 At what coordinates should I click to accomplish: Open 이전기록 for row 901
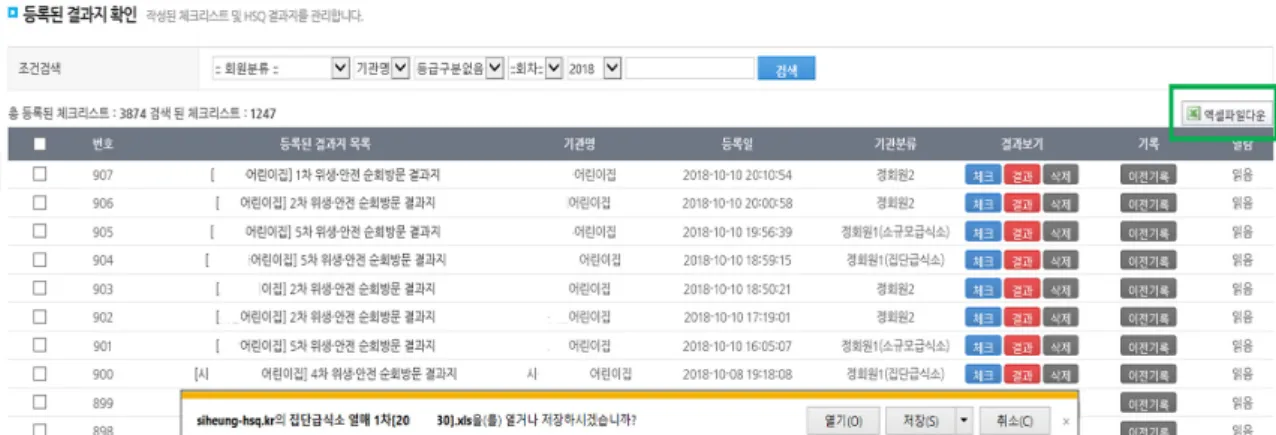click(x=1150, y=346)
